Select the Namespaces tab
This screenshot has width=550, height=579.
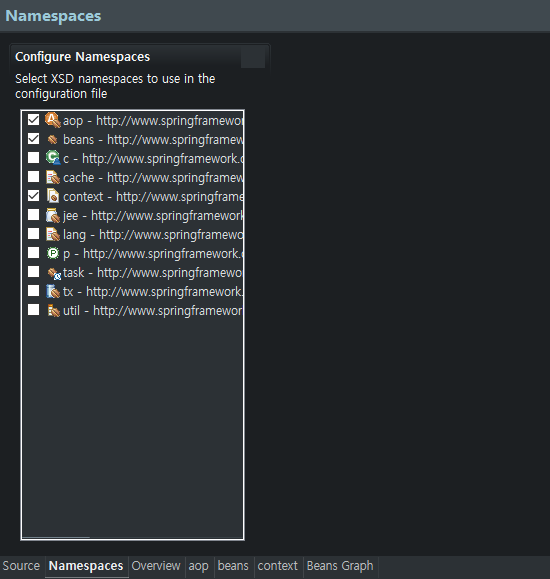click(86, 566)
